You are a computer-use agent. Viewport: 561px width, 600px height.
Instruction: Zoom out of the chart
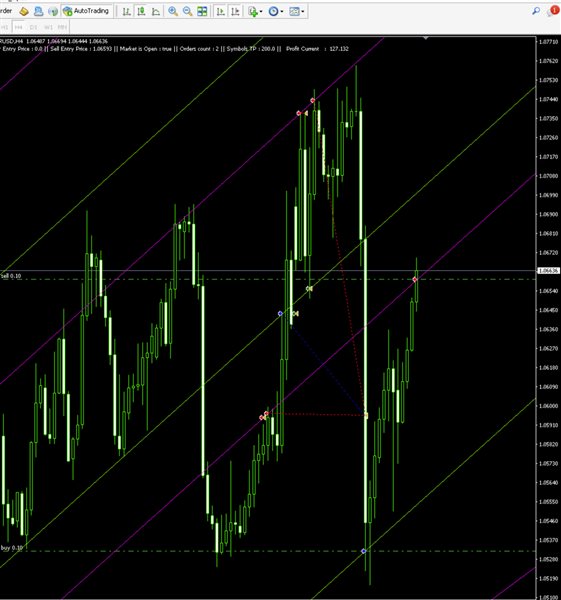point(188,11)
